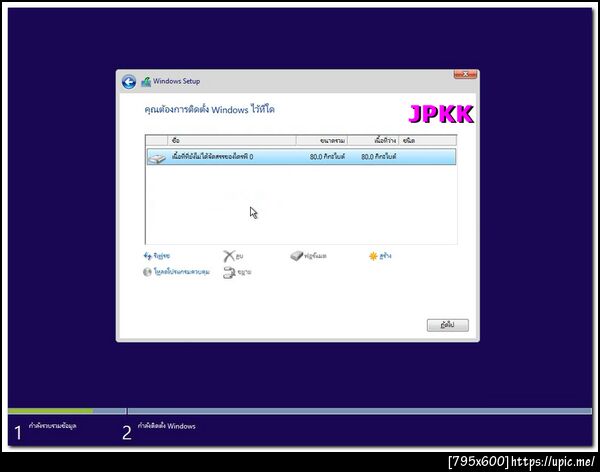The image size is (600, 472).
Task: Go back using the blue back arrow
Action: (x=129, y=82)
